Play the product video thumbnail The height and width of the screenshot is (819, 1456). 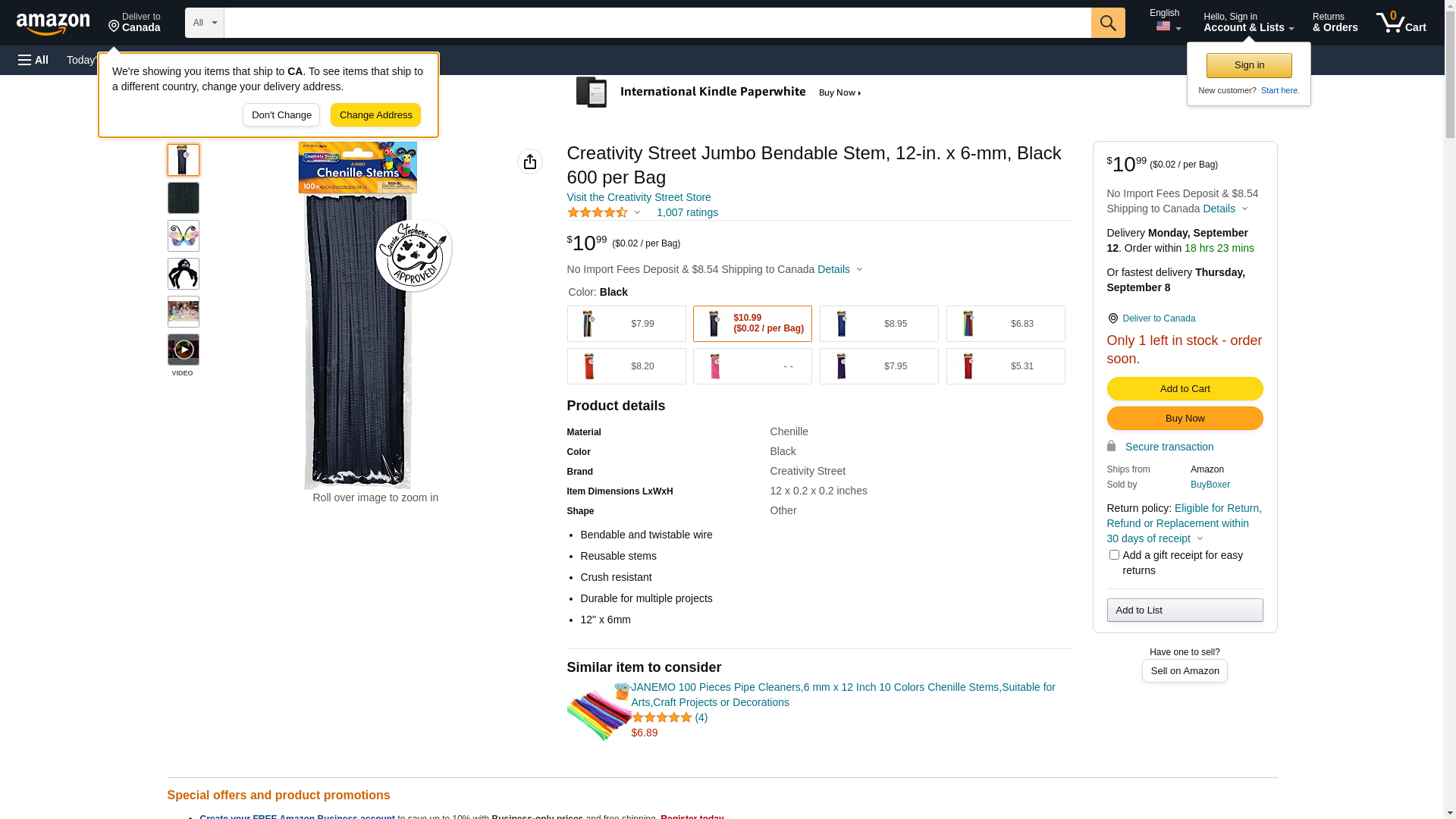[x=184, y=350]
